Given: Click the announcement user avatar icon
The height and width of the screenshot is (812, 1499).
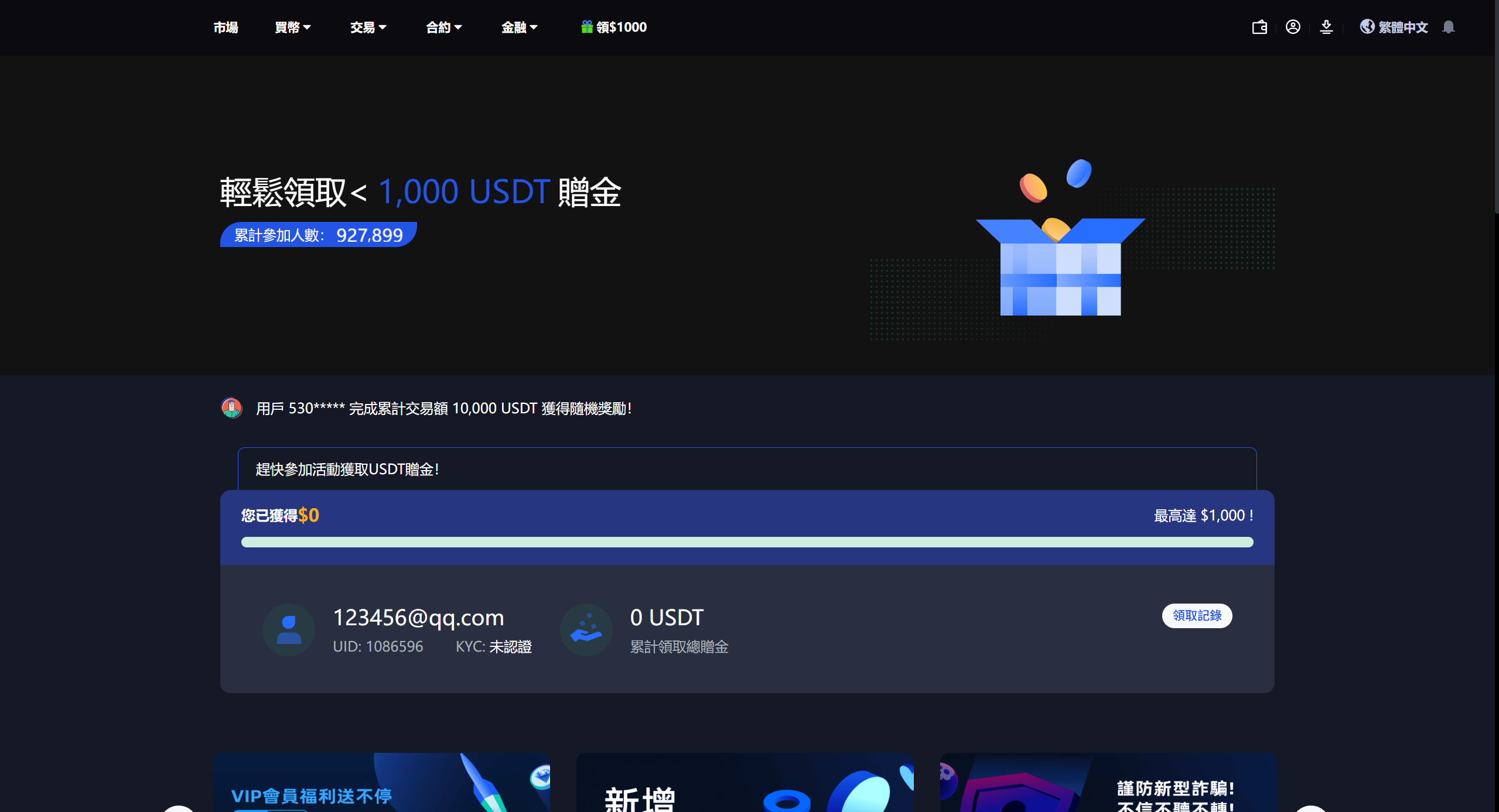Looking at the screenshot, I should [231, 408].
